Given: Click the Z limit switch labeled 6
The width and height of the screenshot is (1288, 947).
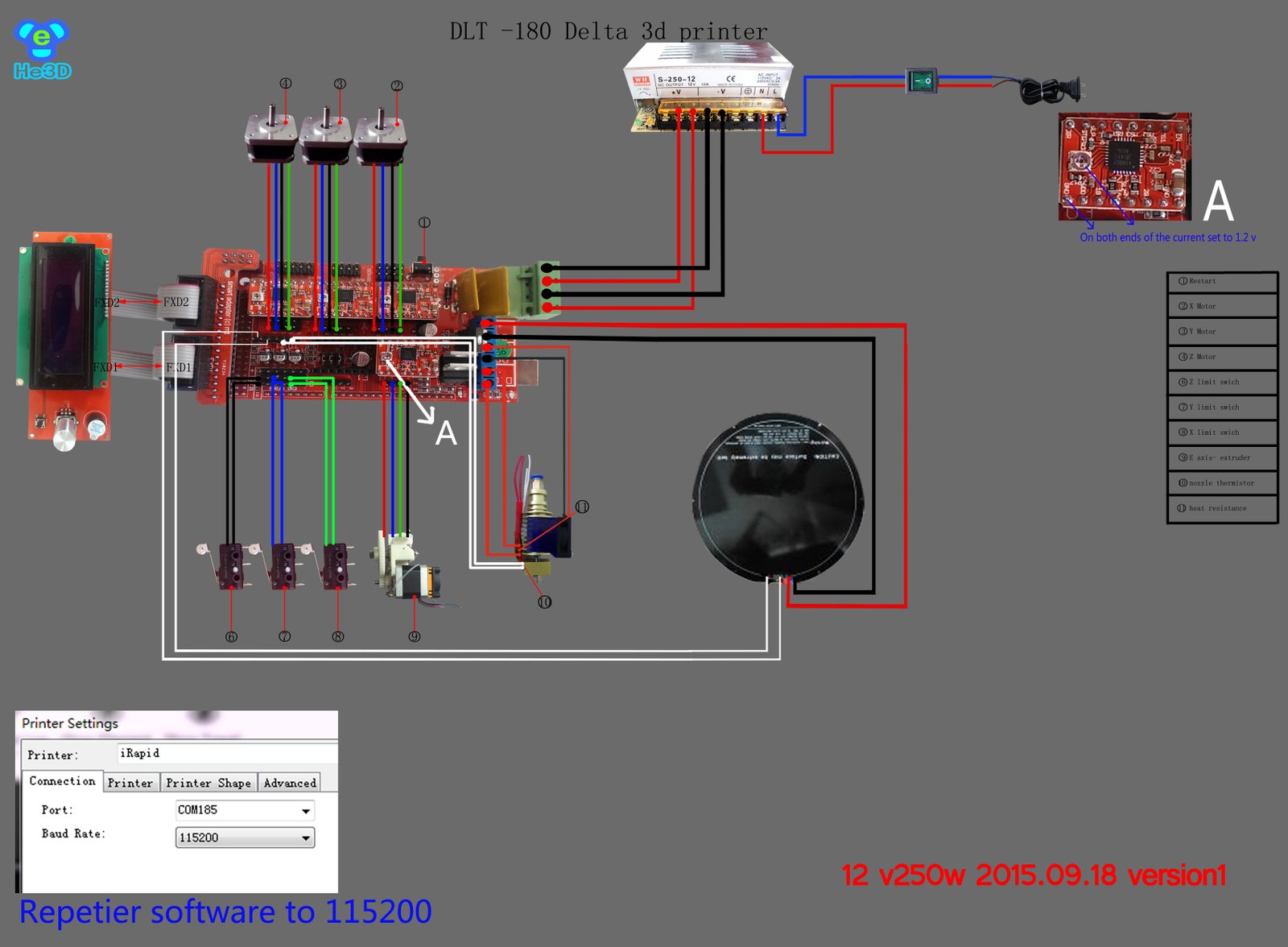Looking at the screenshot, I should click(x=229, y=565).
